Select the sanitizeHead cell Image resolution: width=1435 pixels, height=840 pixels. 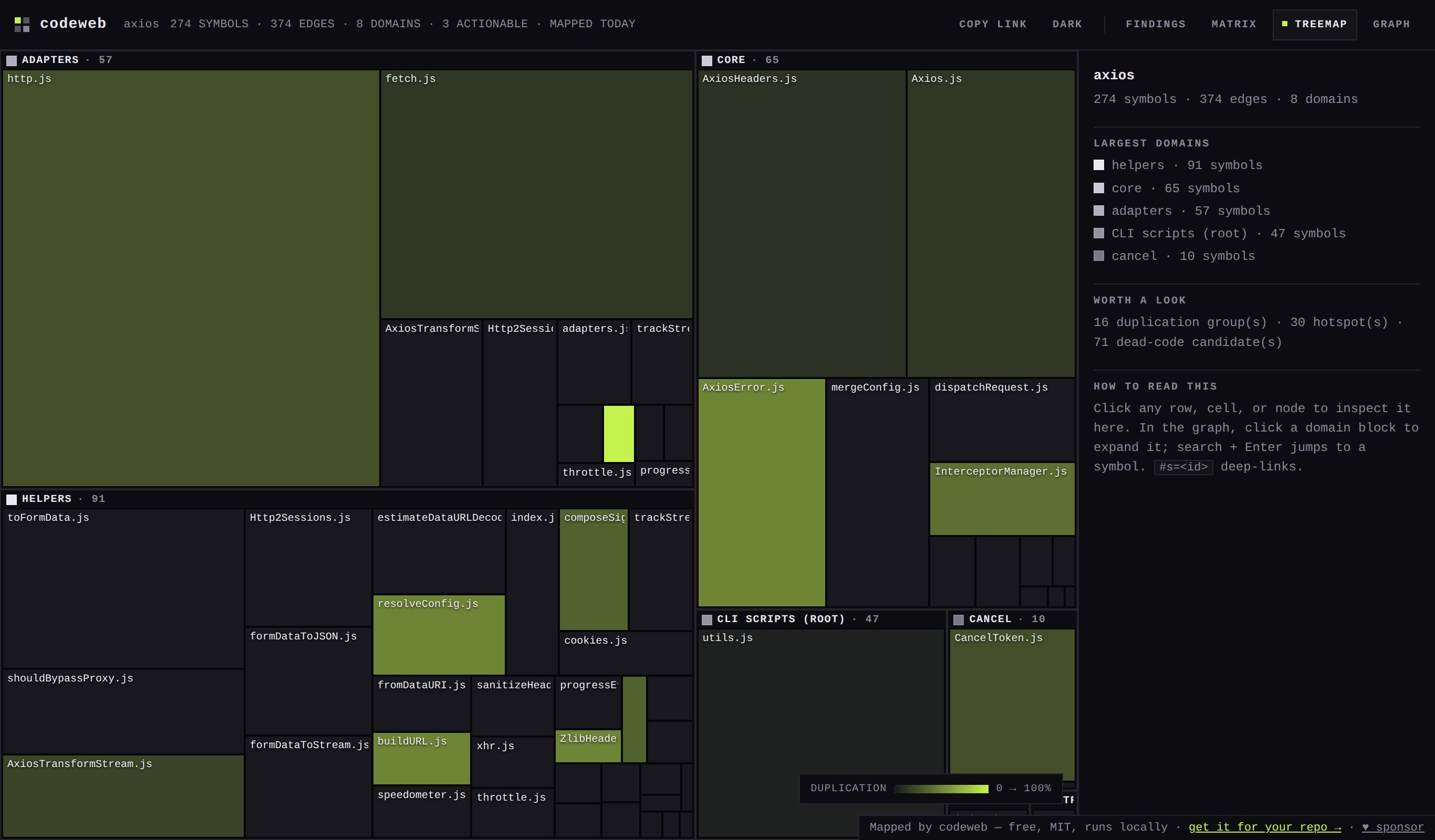[513, 706]
